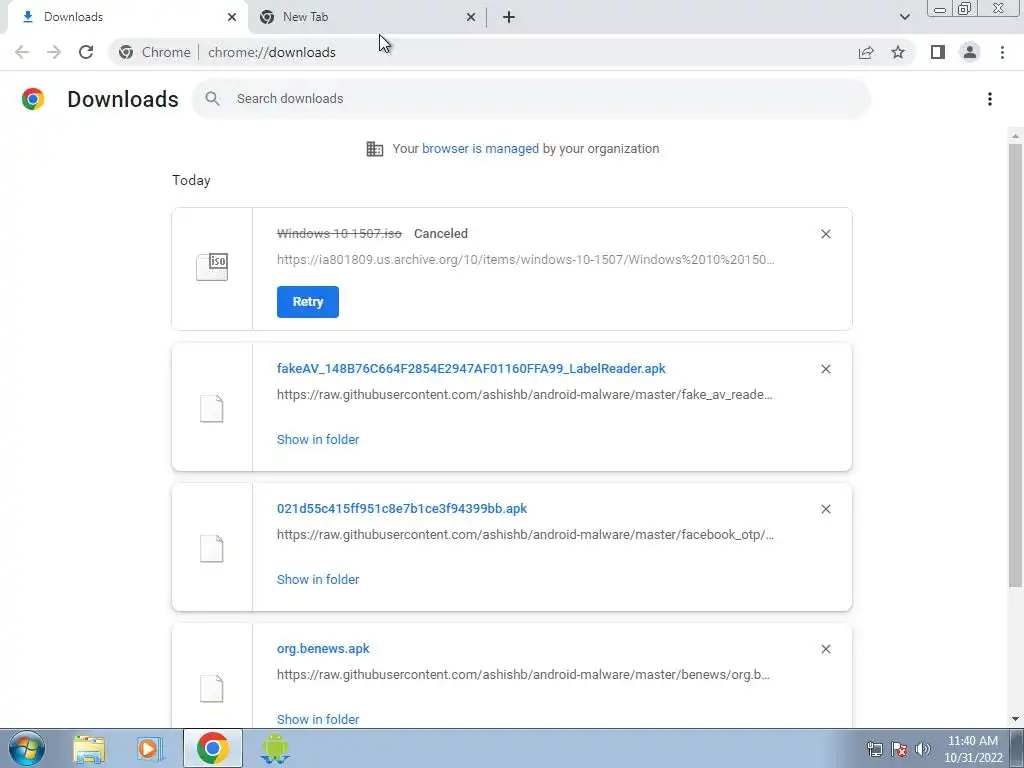Click the scrollbar up arrow
The height and width of the screenshot is (768, 1024).
(x=1015, y=136)
